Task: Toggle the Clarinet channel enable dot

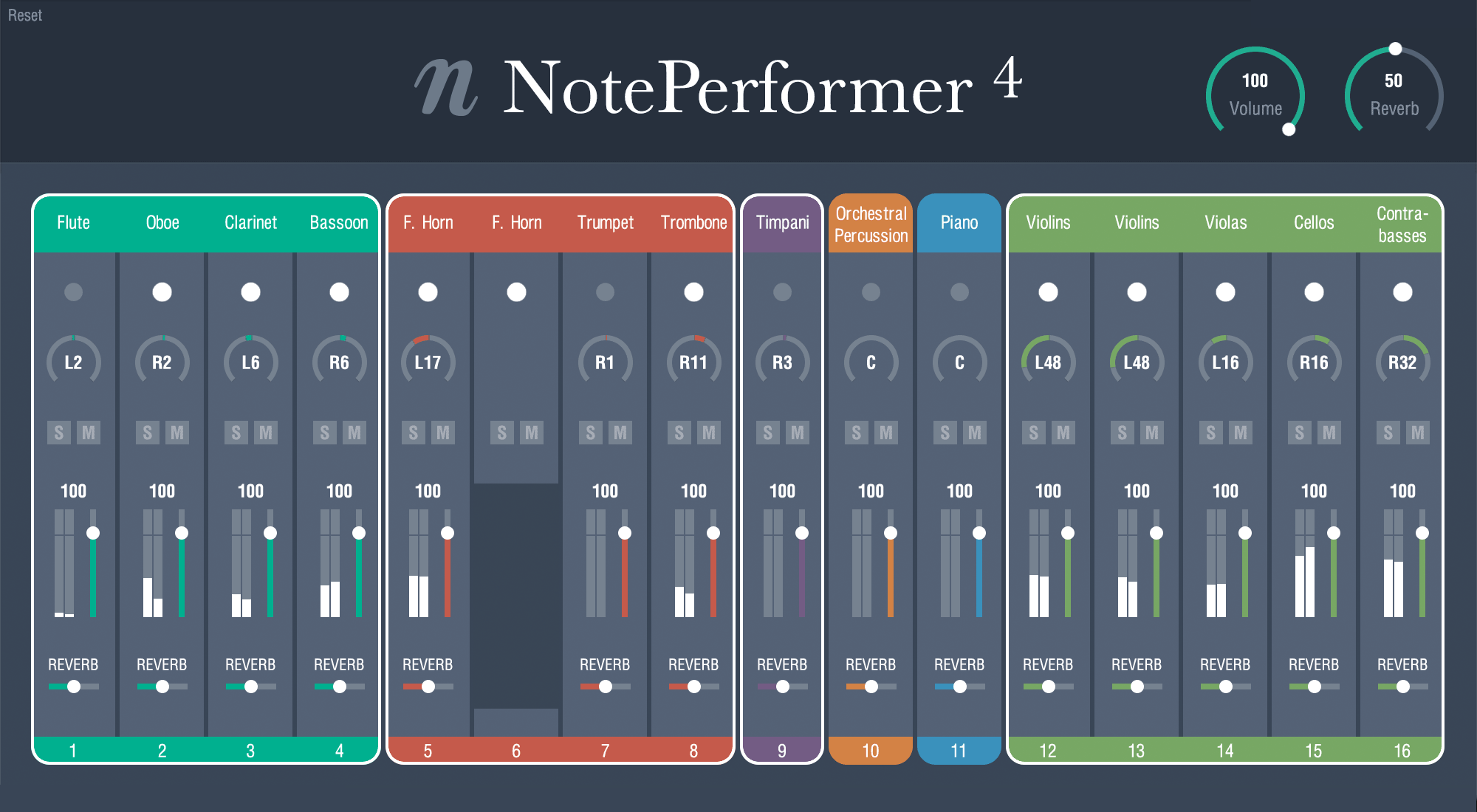Action: 250,292
